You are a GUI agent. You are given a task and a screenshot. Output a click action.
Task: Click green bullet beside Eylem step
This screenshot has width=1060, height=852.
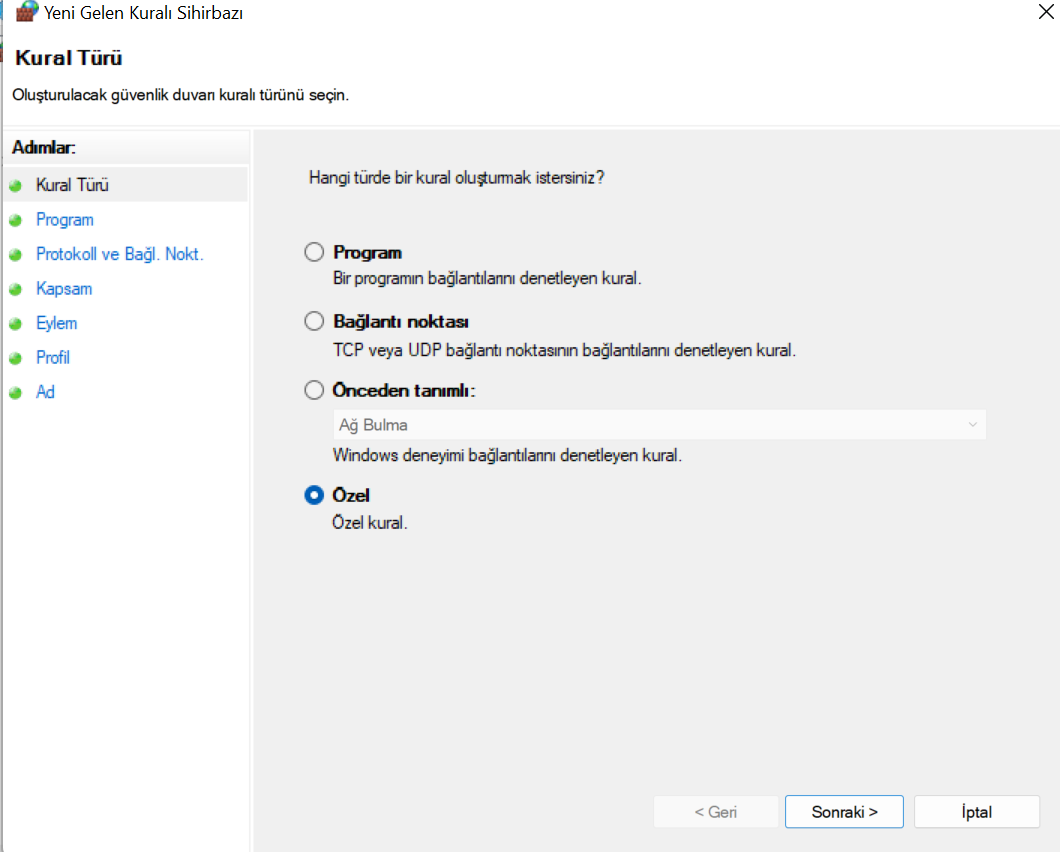pyautogui.click(x=15, y=324)
